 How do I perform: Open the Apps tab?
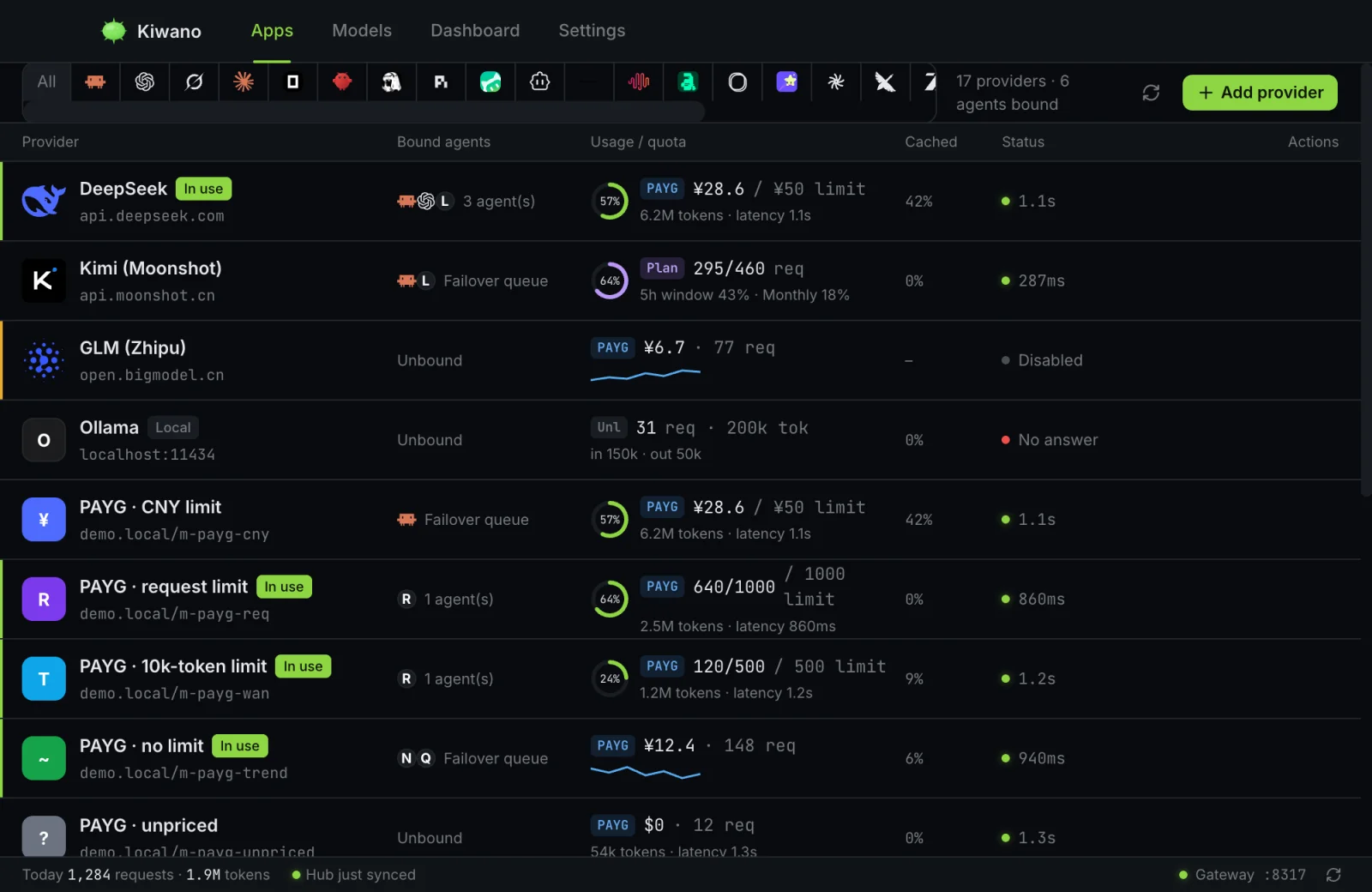click(272, 31)
